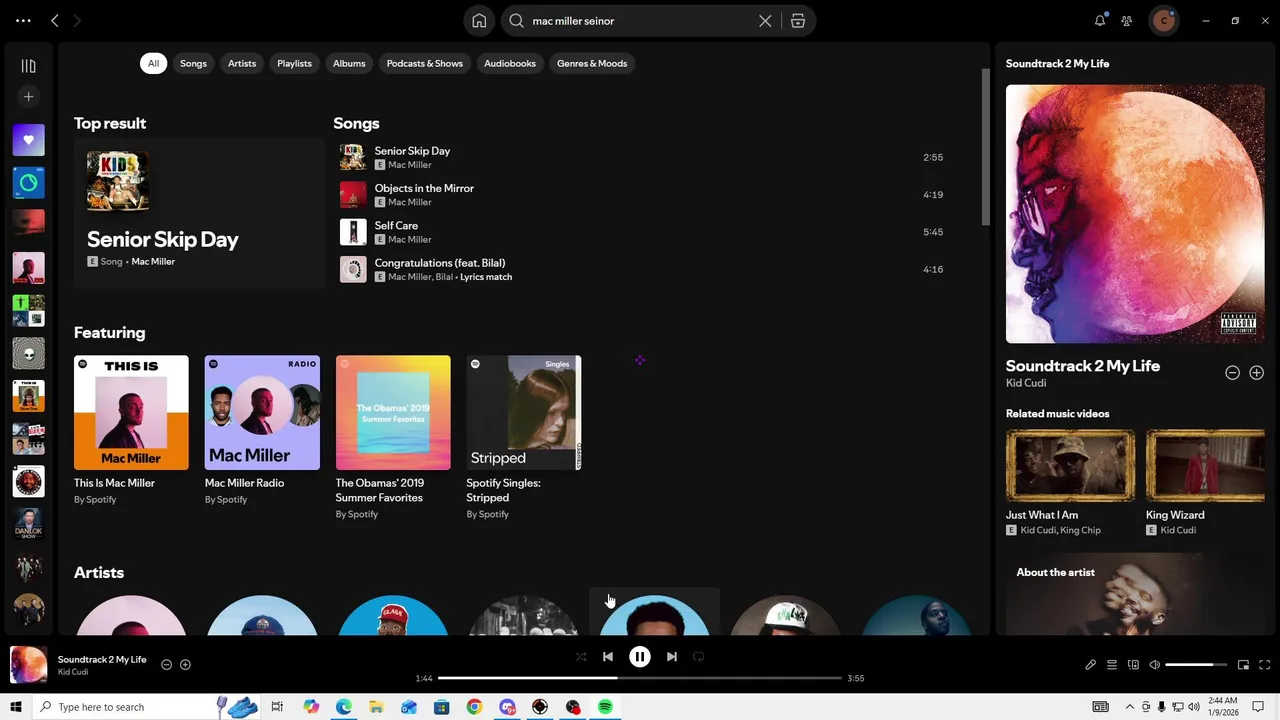
Task: Filter results by Genres & Moods
Action: (592, 63)
